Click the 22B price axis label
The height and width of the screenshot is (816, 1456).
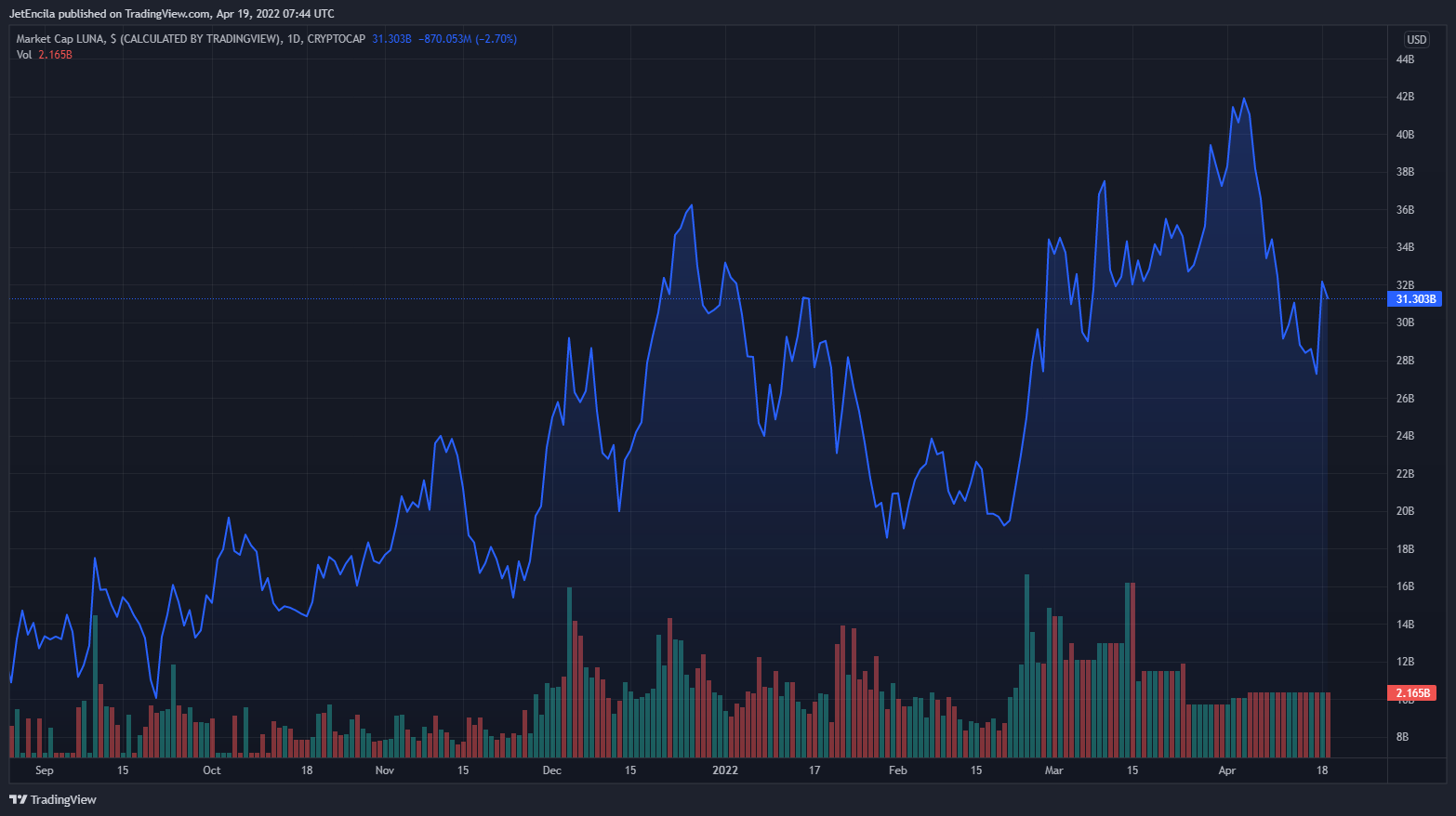point(1405,474)
